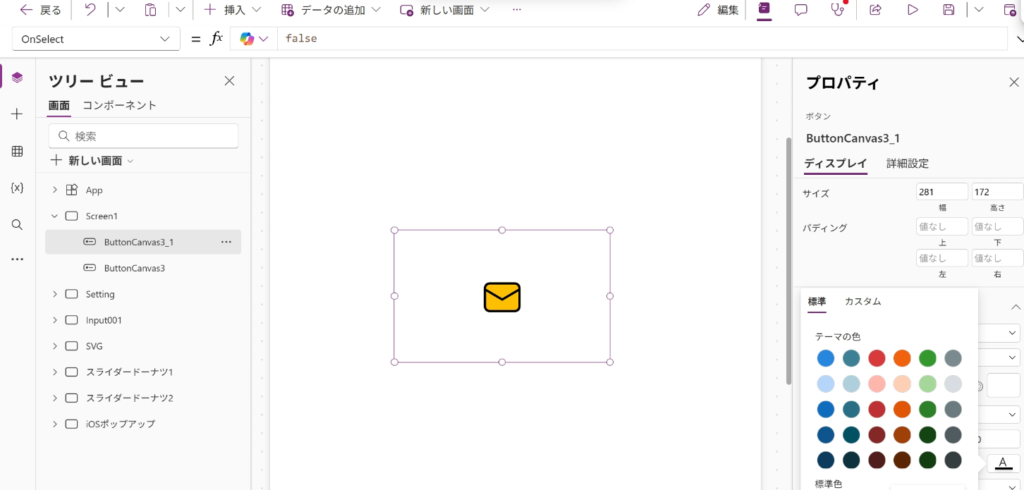Open the app checker stethoscope icon

click(837, 10)
